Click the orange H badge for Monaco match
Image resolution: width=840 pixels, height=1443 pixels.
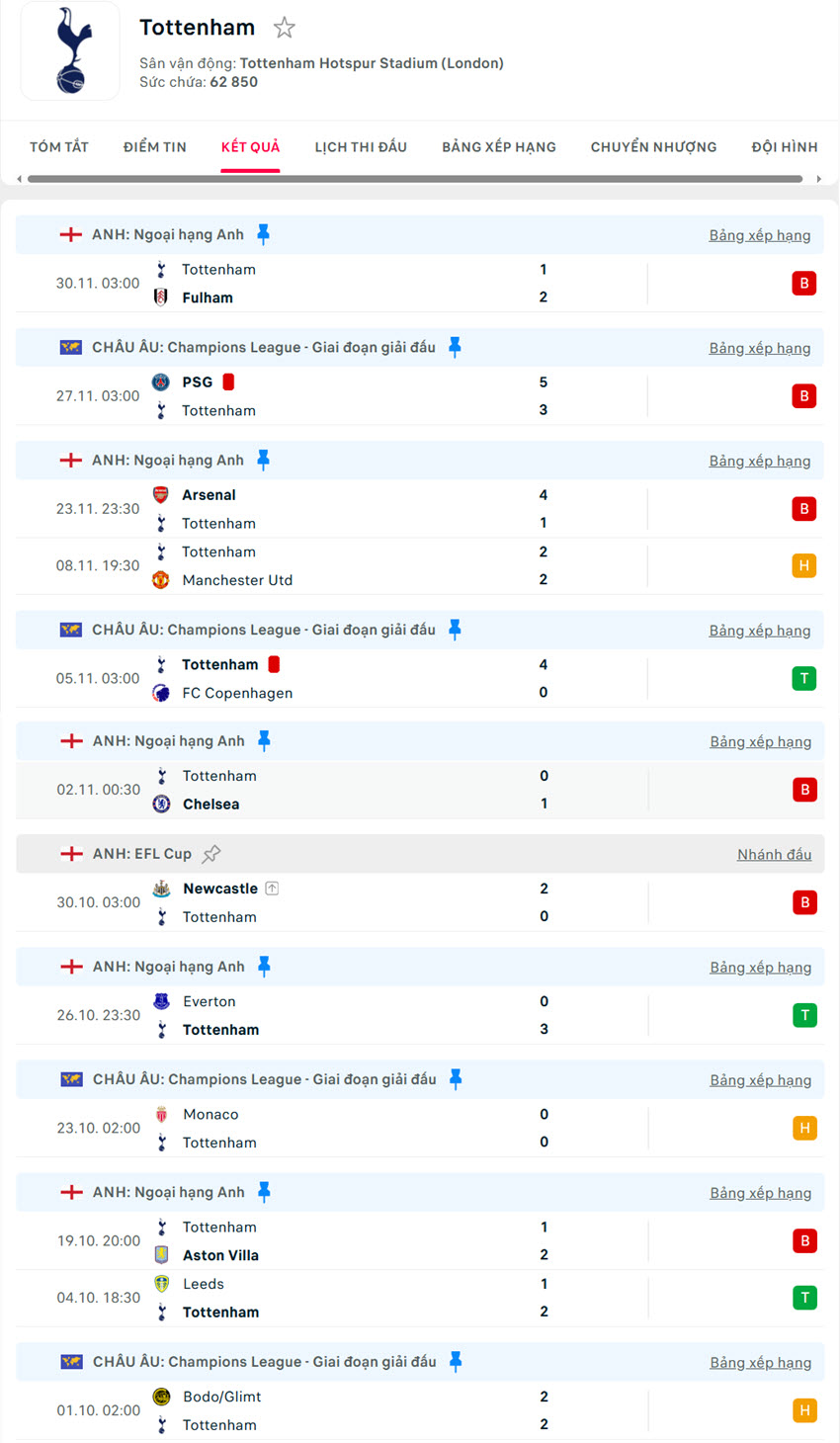tap(804, 1128)
